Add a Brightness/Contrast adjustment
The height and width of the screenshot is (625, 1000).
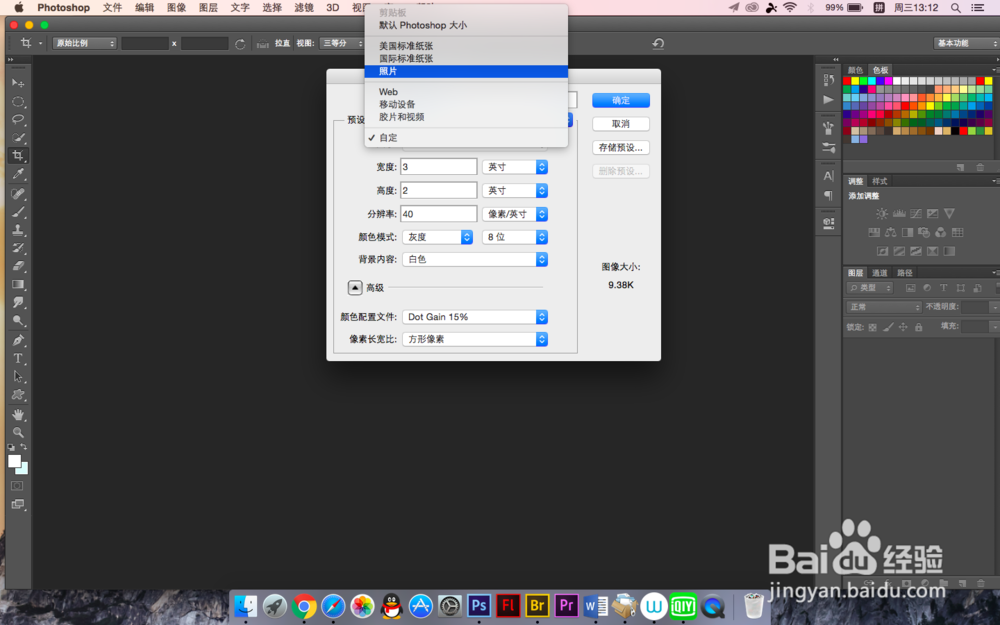tap(881, 214)
